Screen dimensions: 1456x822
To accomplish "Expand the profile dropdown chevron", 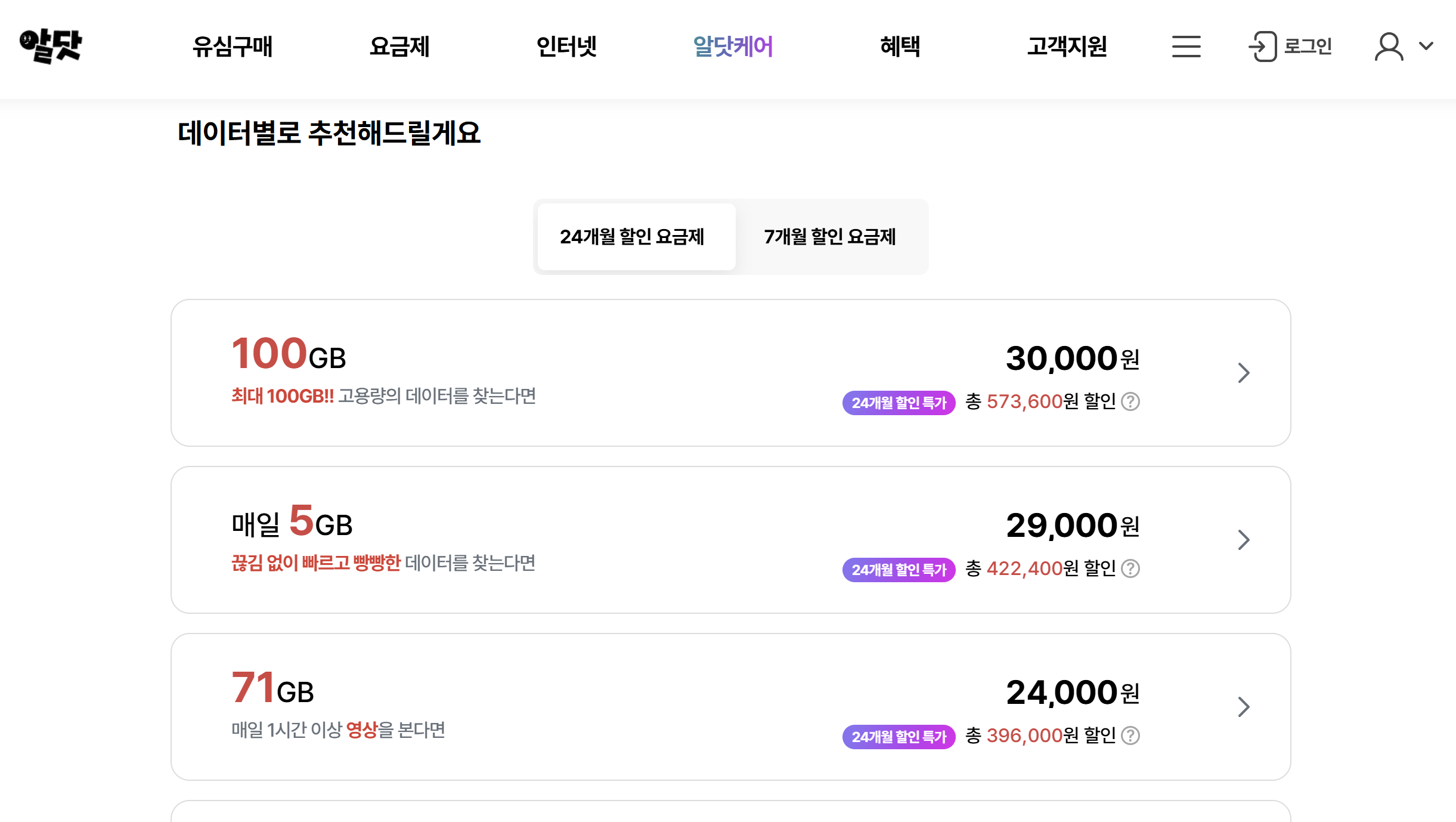I will [x=1426, y=46].
